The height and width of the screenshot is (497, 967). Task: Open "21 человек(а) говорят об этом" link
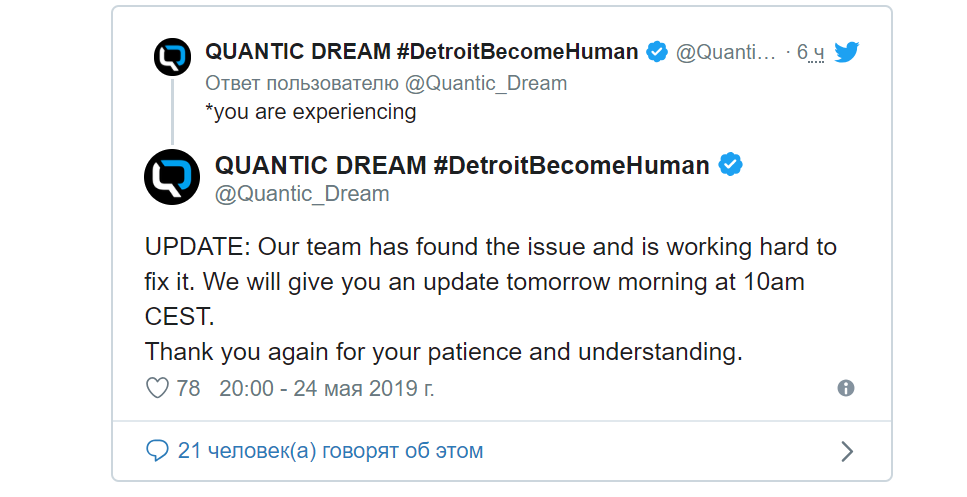pyautogui.click(x=330, y=451)
